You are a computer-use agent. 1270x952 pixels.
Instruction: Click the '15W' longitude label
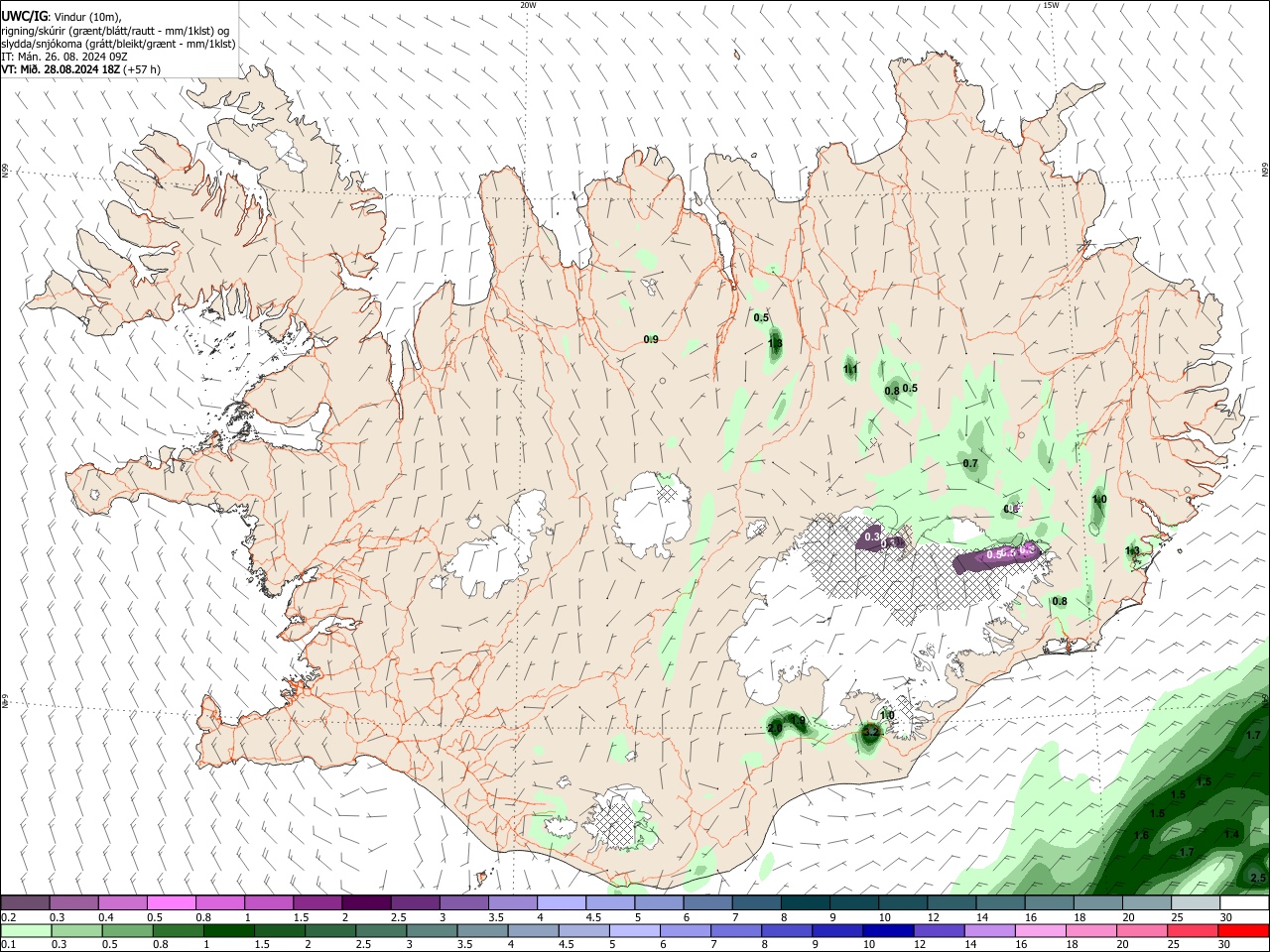pos(1051,5)
